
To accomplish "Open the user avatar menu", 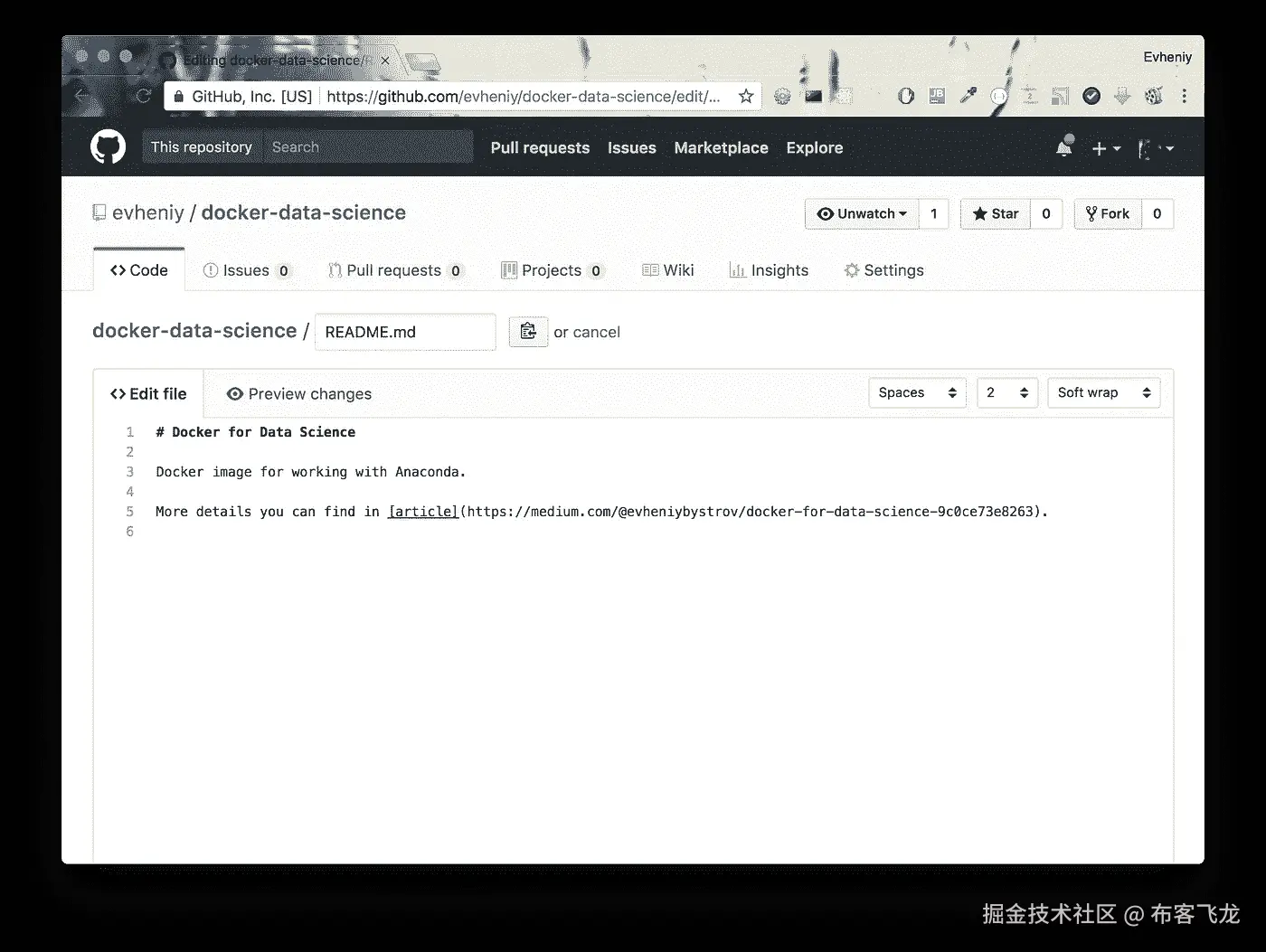I will pyautogui.click(x=1155, y=148).
